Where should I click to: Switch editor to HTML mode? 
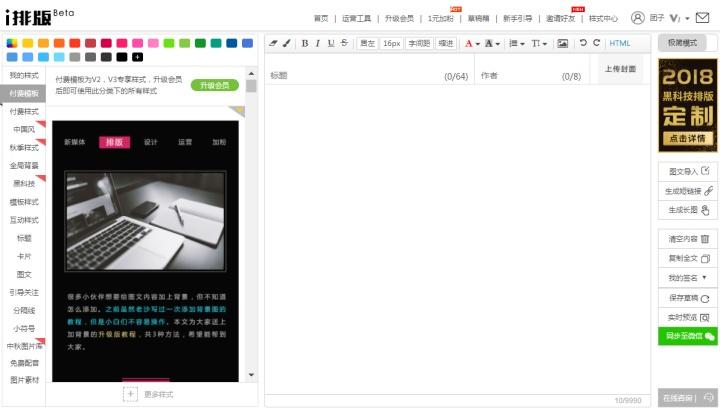(620, 43)
